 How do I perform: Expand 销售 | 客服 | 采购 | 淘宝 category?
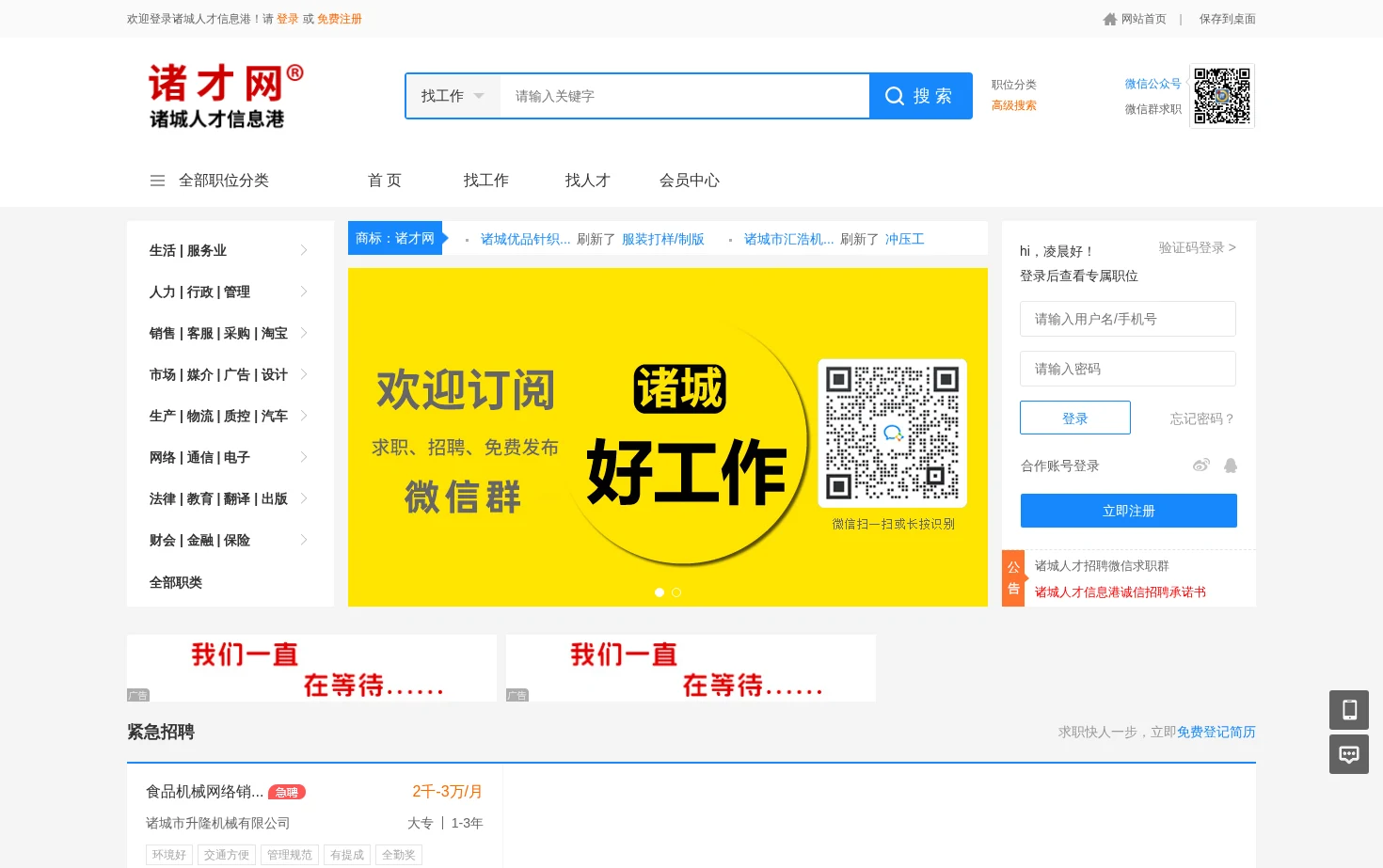pos(230,333)
